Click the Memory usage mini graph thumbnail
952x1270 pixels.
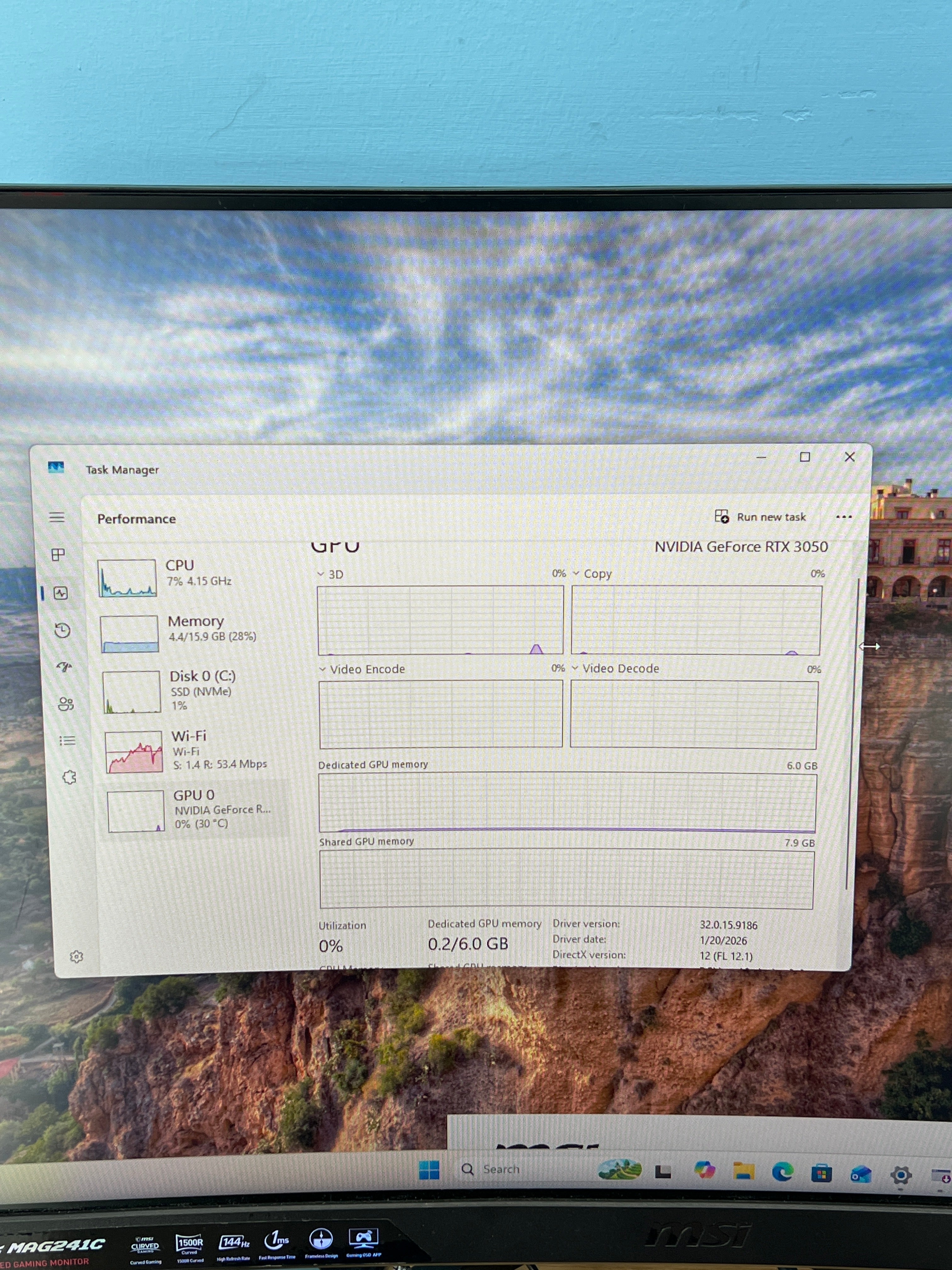(x=130, y=634)
